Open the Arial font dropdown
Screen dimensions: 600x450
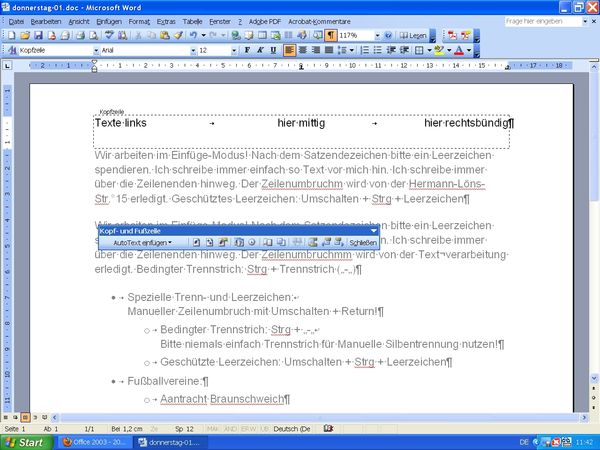[193, 50]
